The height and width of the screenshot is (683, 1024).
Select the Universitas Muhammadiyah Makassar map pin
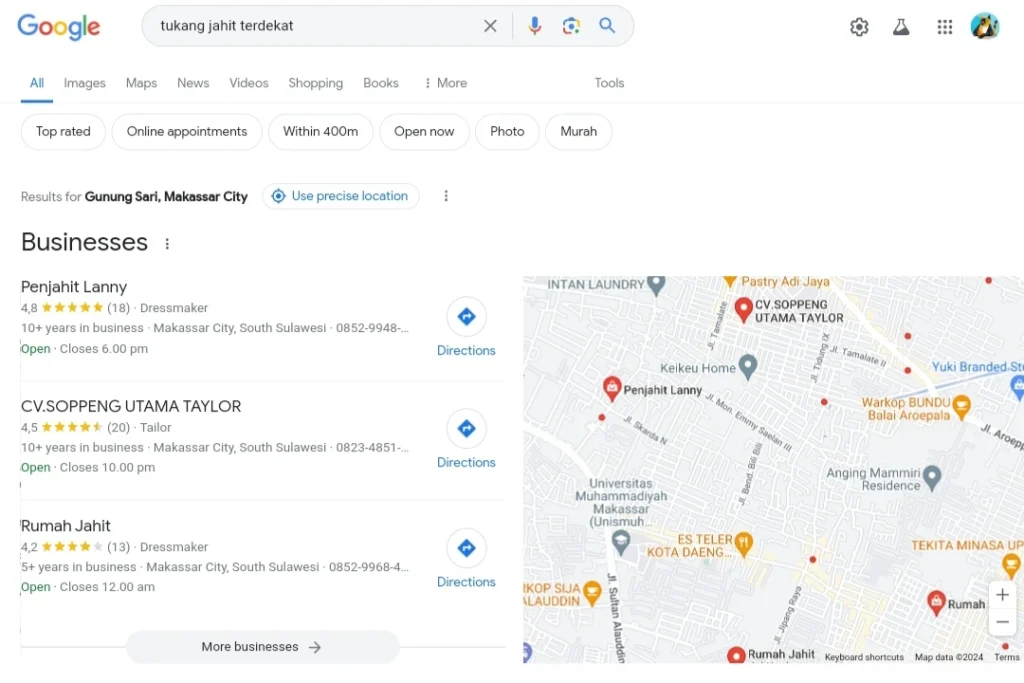click(x=620, y=541)
